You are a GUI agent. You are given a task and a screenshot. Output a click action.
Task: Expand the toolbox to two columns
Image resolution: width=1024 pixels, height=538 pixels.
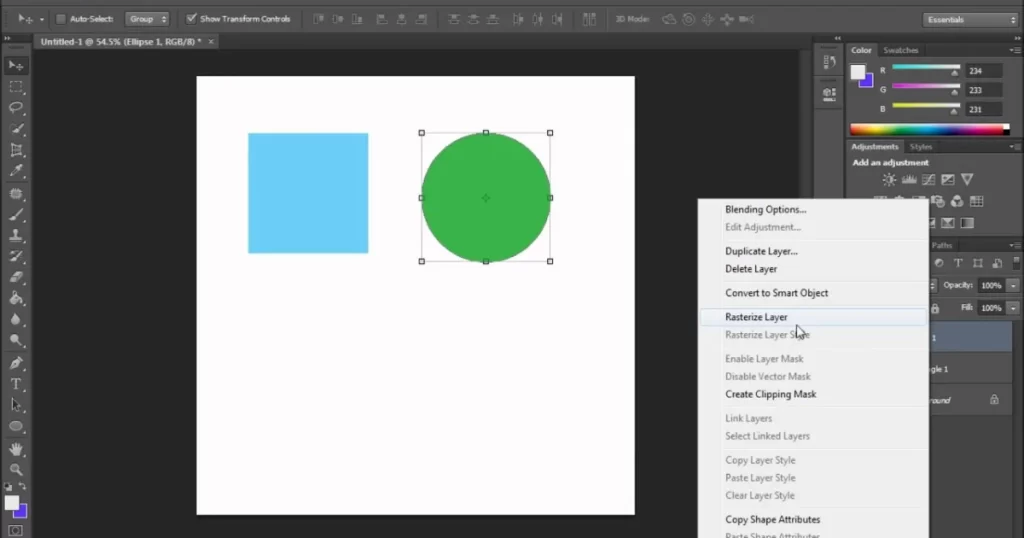(x=7, y=39)
